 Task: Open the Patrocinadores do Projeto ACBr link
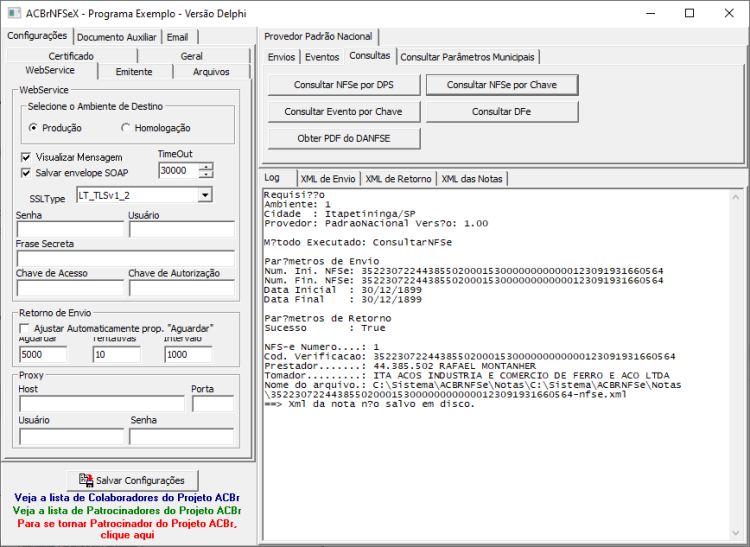(x=127, y=511)
